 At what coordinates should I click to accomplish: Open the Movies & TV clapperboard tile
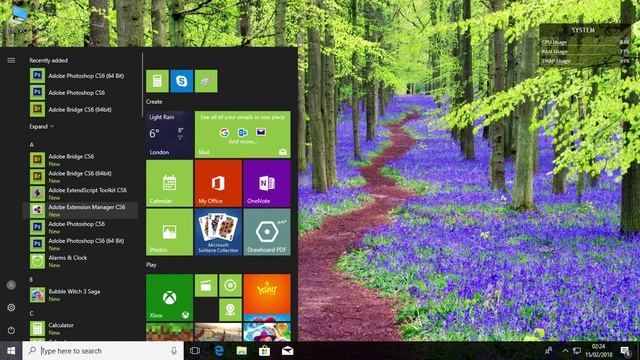(206, 285)
